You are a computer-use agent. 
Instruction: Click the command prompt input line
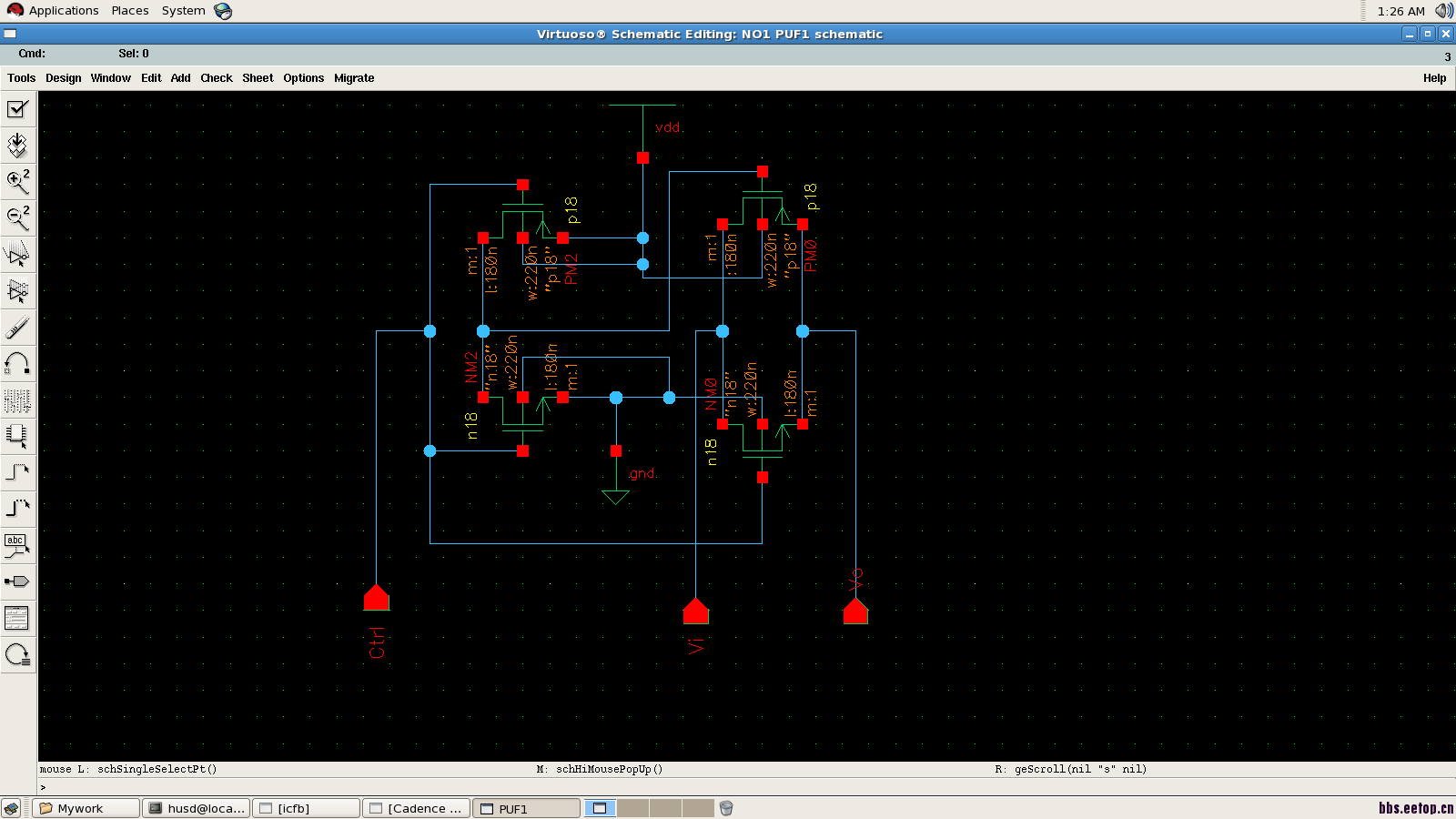(x=728, y=787)
